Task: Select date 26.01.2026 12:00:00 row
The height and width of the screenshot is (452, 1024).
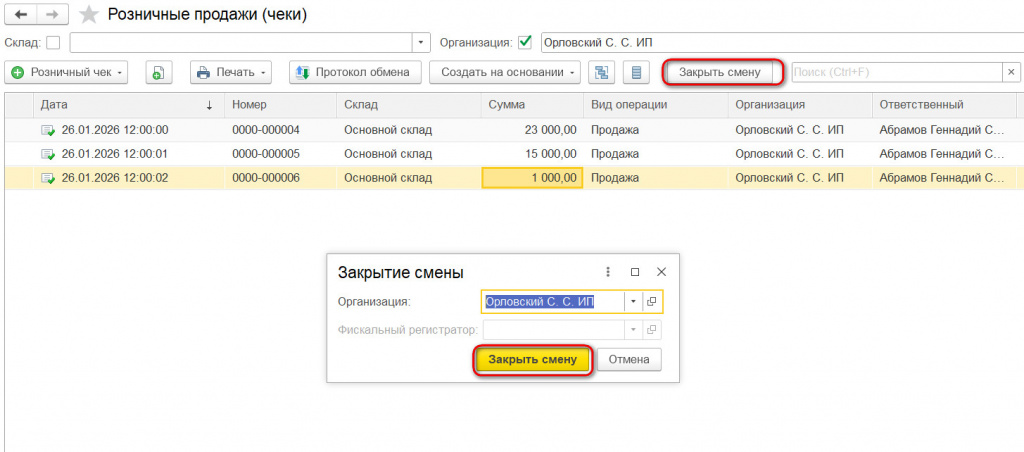Action: (x=115, y=130)
